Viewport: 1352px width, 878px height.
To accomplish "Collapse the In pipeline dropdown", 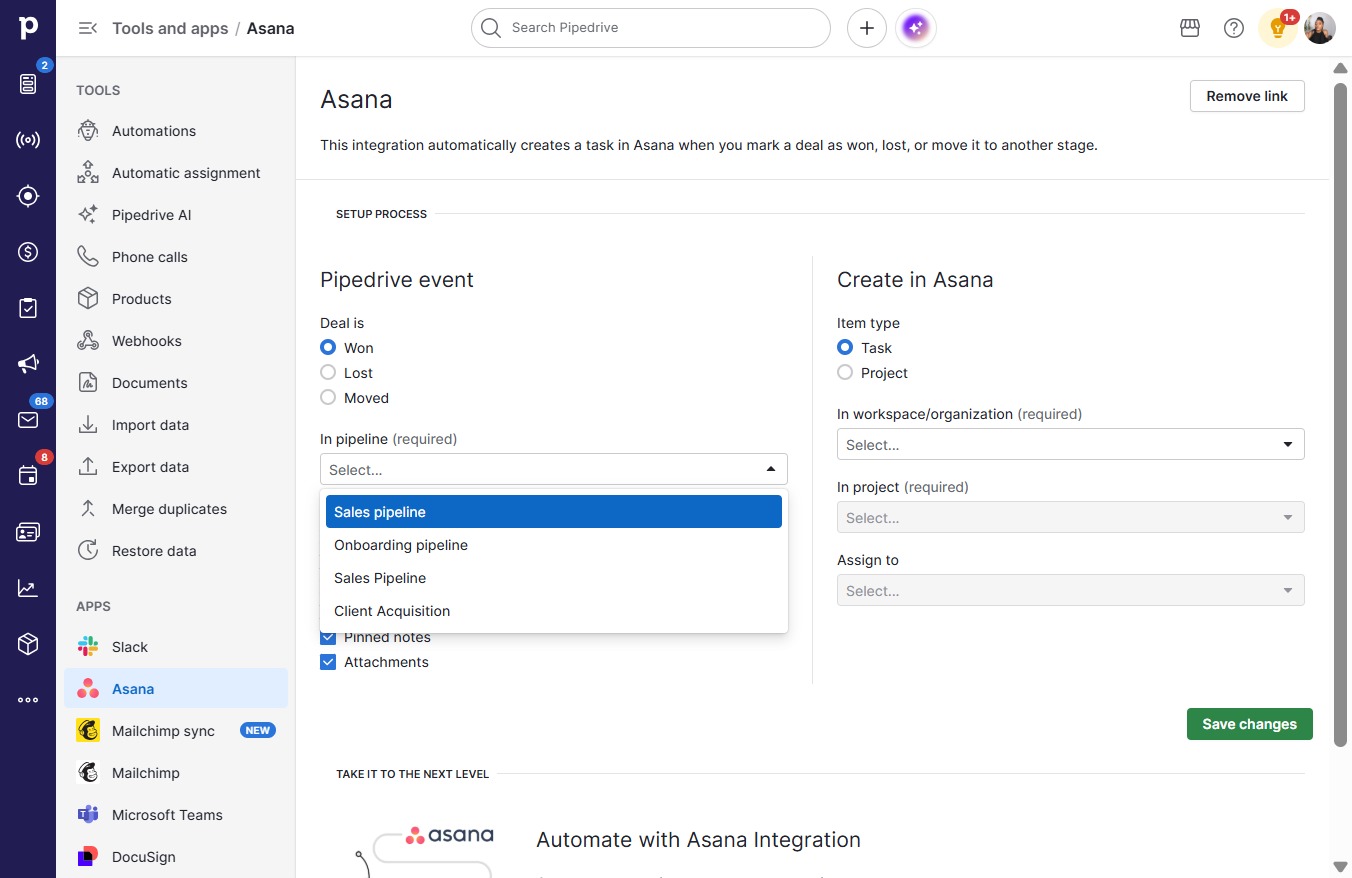I will coord(554,469).
